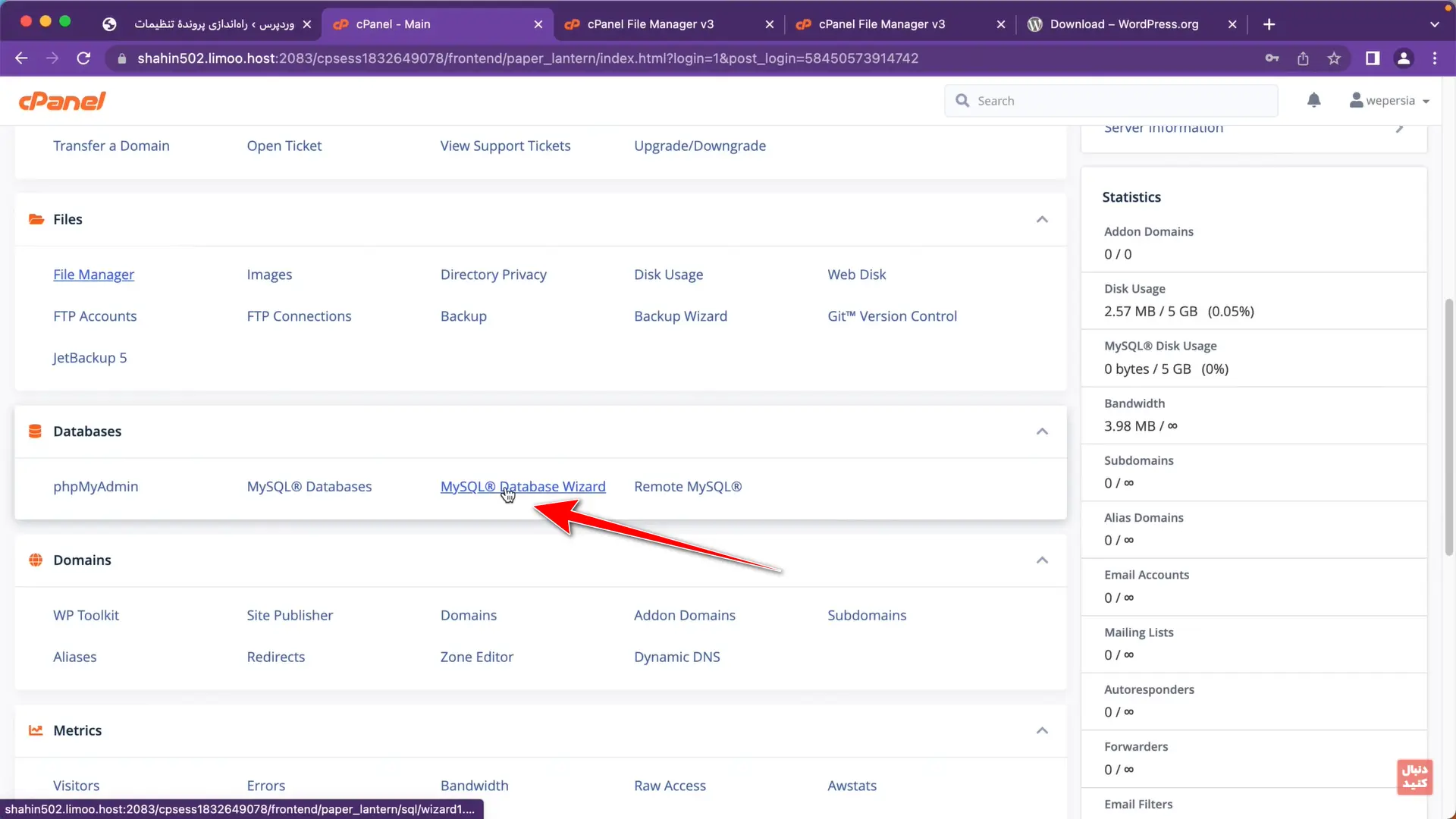
Task: Collapse the Metrics section
Action: (1042, 730)
